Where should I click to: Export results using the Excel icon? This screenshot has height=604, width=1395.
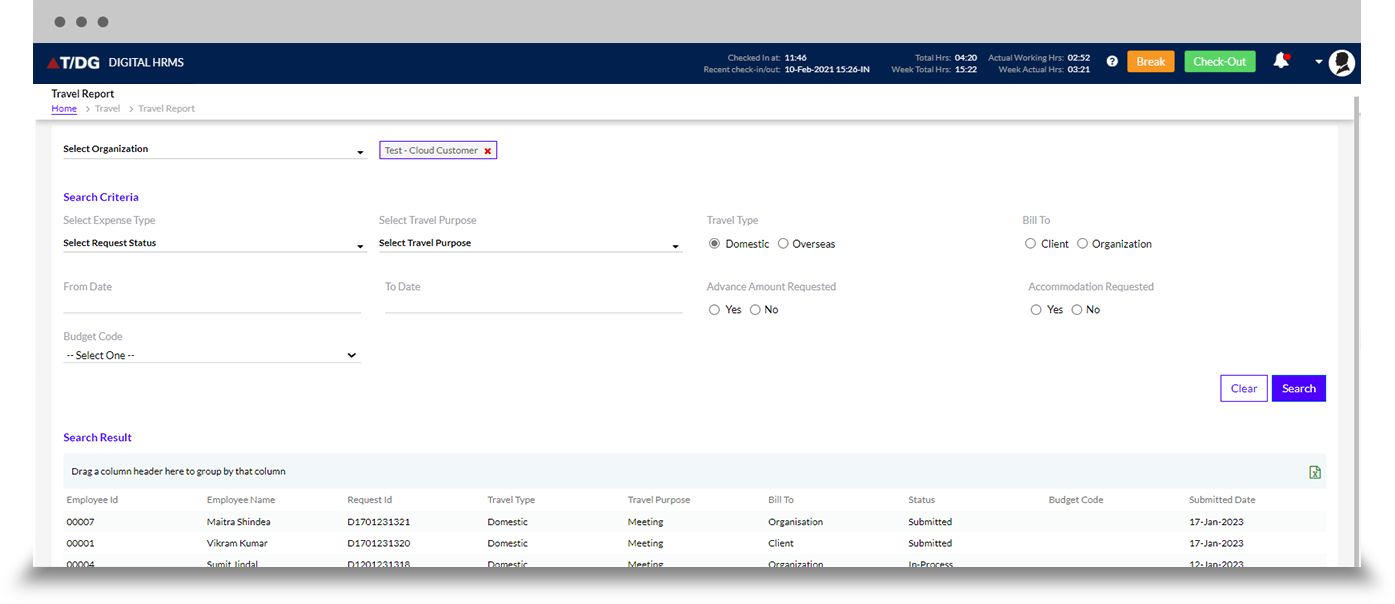coord(1315,472)
